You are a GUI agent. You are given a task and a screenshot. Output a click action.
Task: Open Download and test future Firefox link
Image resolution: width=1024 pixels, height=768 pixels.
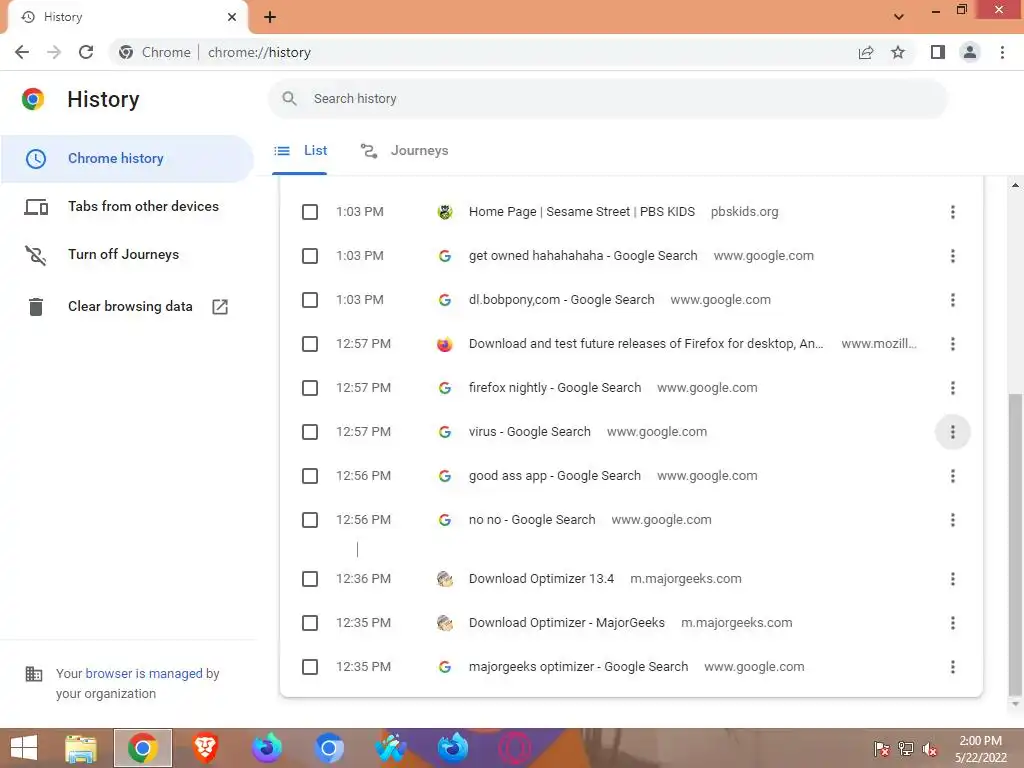pos(647,344)
